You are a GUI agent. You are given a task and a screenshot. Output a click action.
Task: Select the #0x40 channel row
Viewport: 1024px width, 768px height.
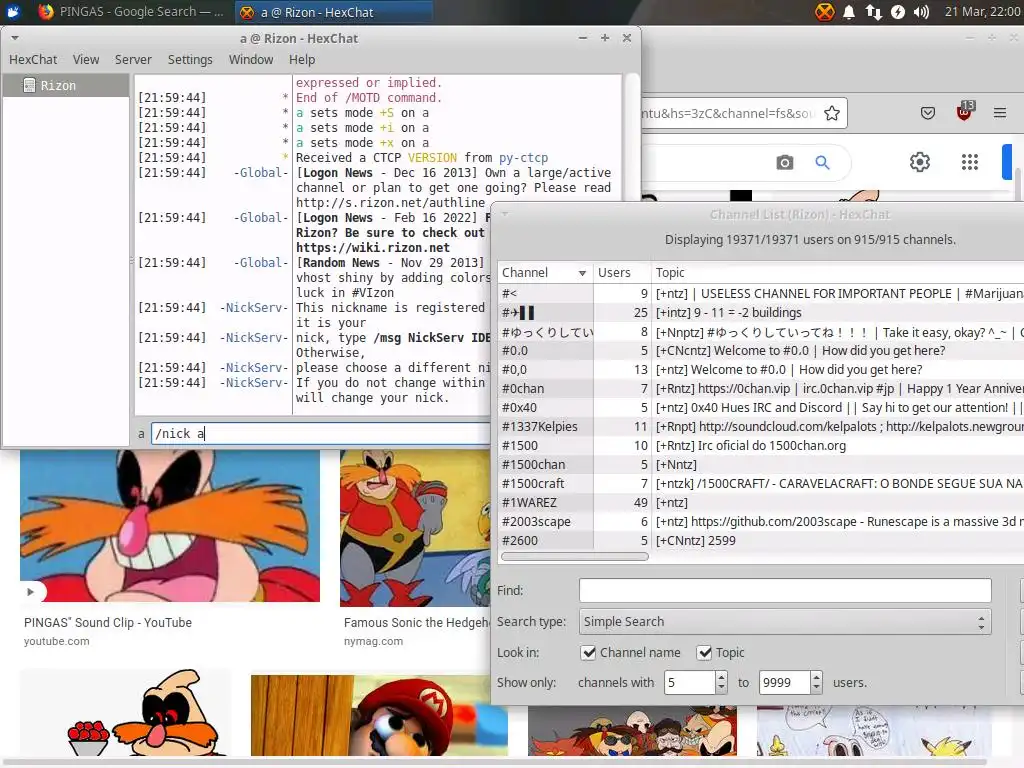(x=761, y=408)
